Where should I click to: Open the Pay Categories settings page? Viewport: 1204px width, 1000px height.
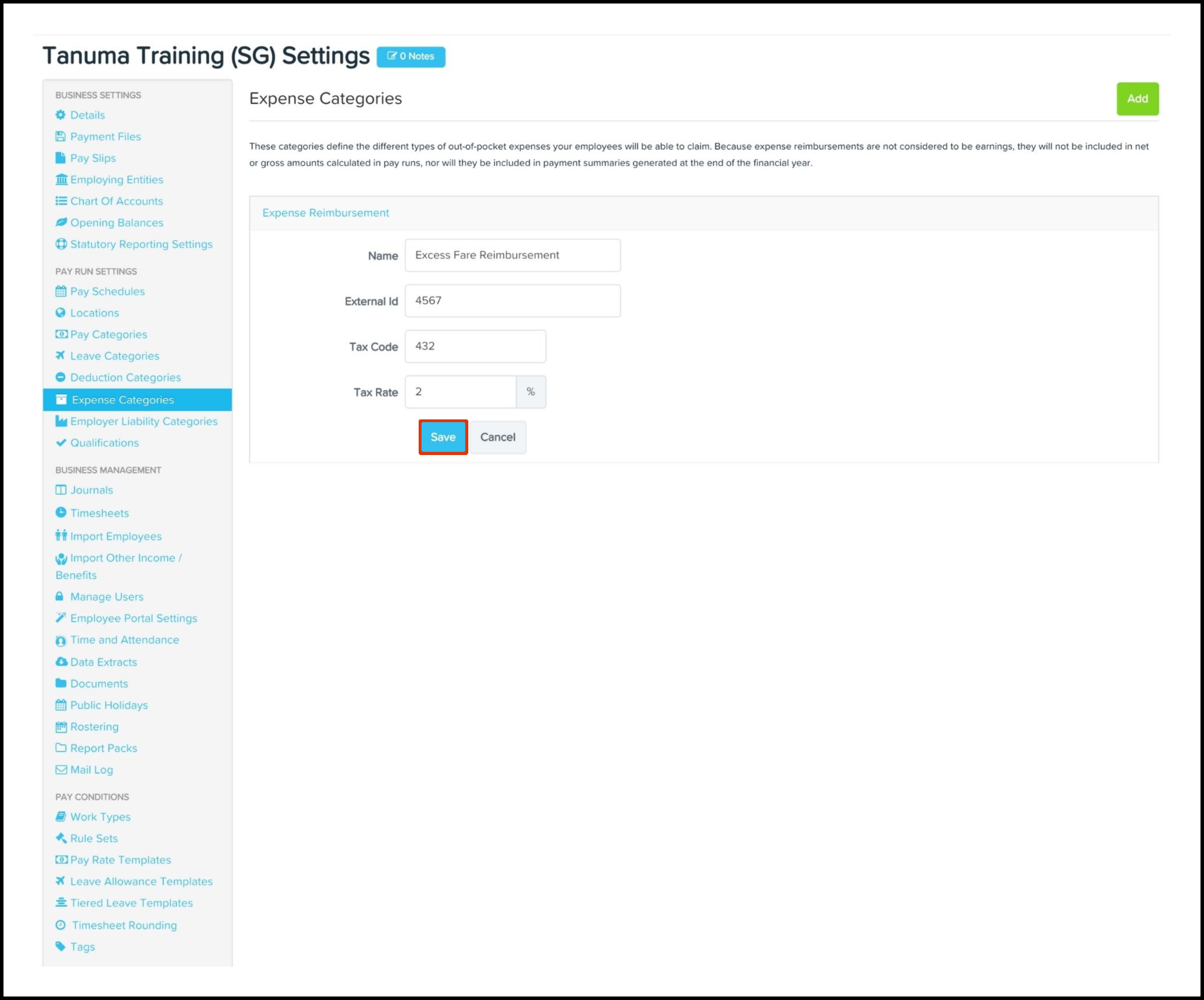(x=109, y=335)
